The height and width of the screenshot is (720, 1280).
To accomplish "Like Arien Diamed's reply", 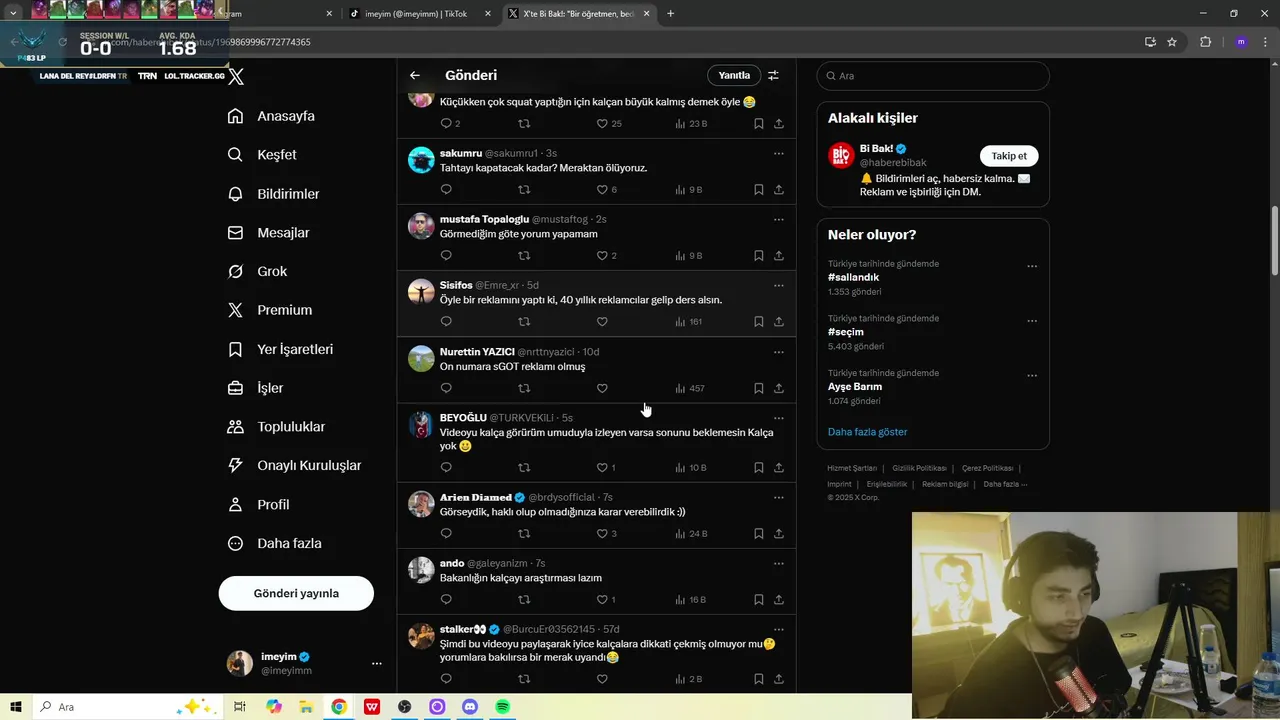I will coord(602,534).
